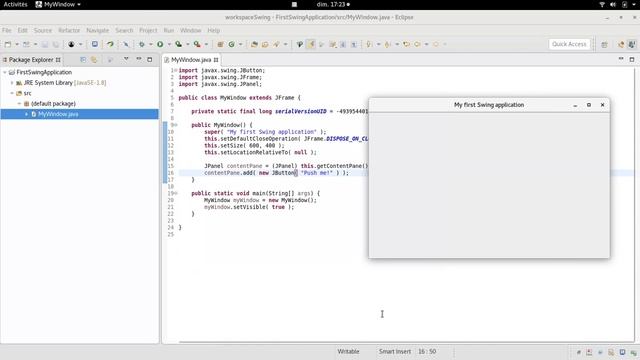Maximize the editor area
640x360 pixels.
(x=632, y=60)
